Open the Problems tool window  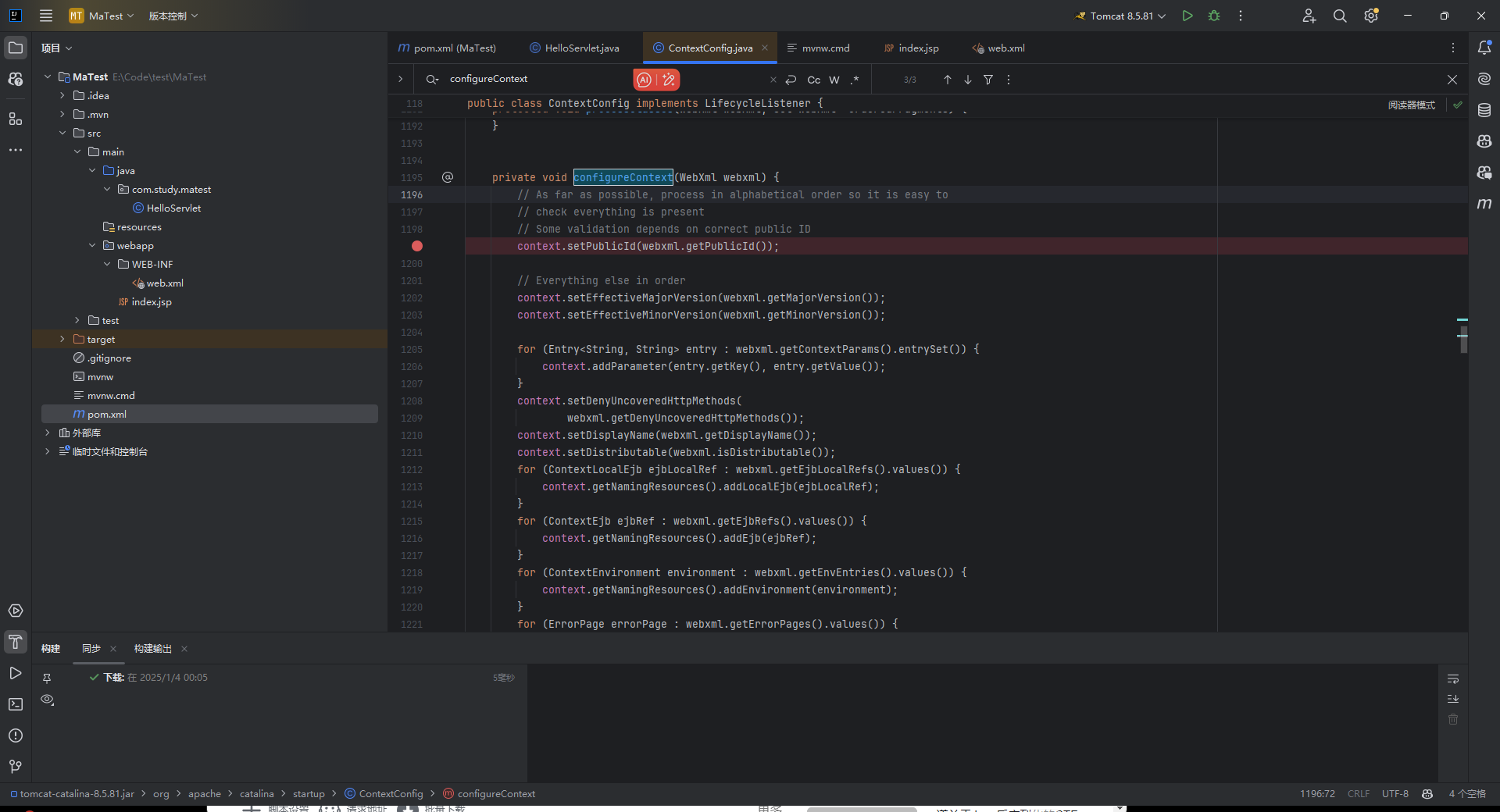[16, 735]
